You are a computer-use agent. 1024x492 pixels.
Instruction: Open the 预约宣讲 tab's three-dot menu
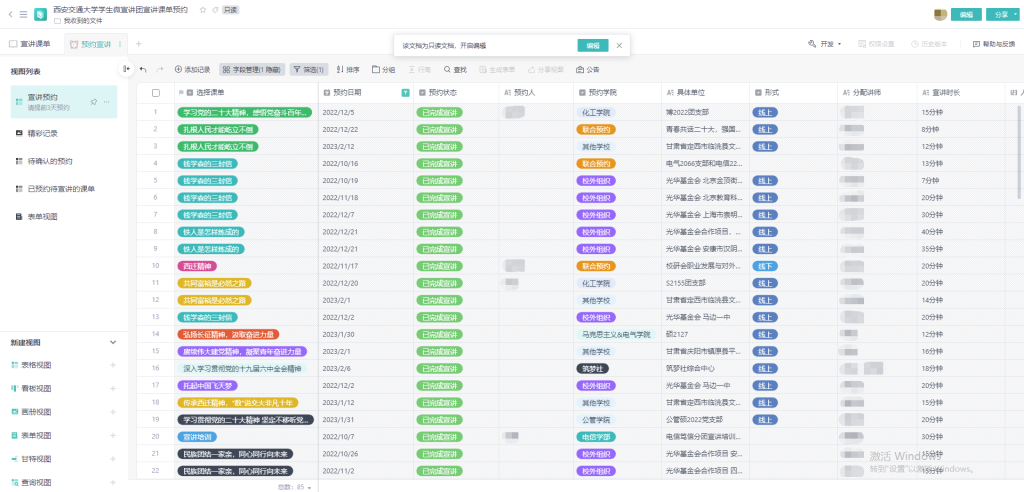click(x=120, y=44)
